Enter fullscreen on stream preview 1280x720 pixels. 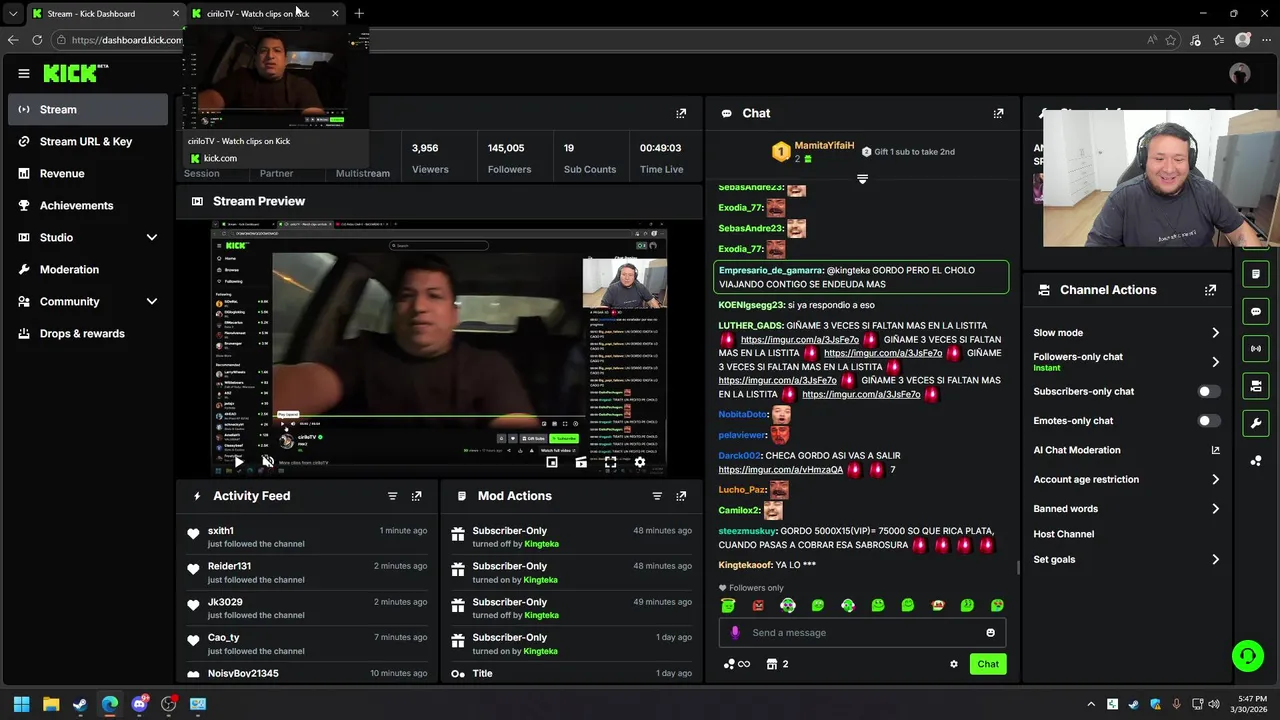pos(610,462)
